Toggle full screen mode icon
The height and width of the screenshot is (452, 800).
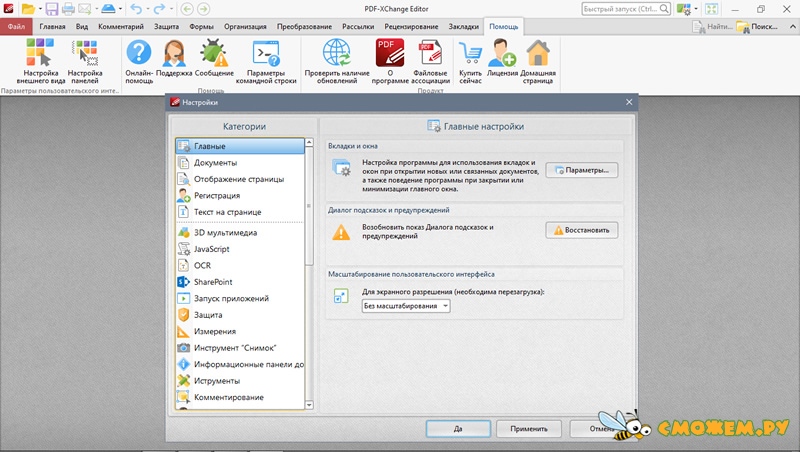pyautogui.click(x=711, y=9)
